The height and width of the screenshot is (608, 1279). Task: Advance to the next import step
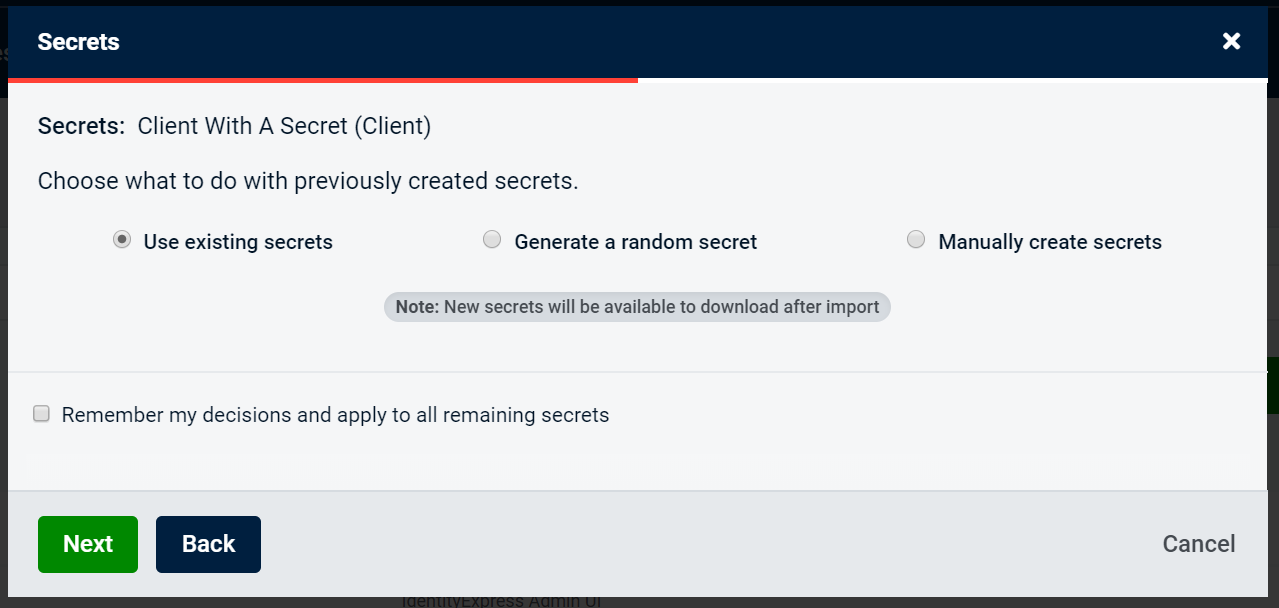click(87, 544)
